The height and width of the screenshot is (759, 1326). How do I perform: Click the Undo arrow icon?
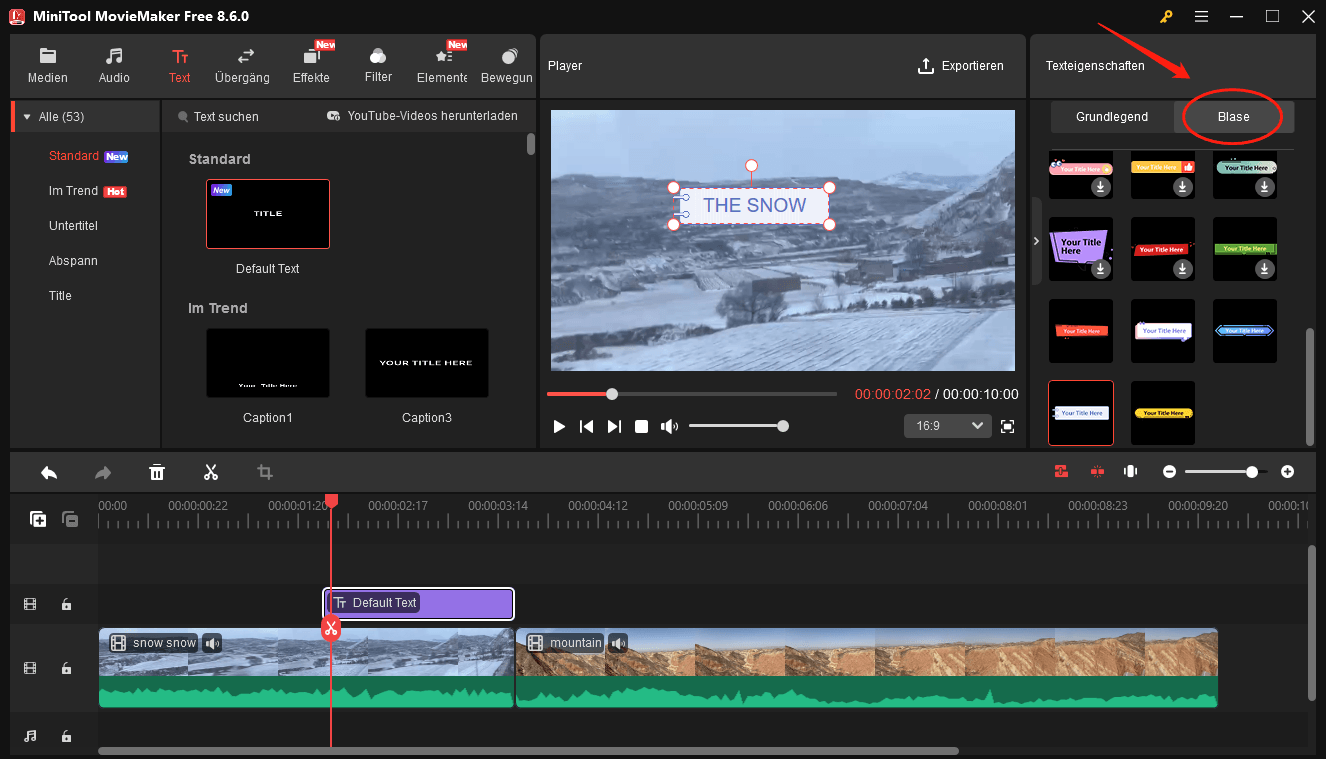49,471
